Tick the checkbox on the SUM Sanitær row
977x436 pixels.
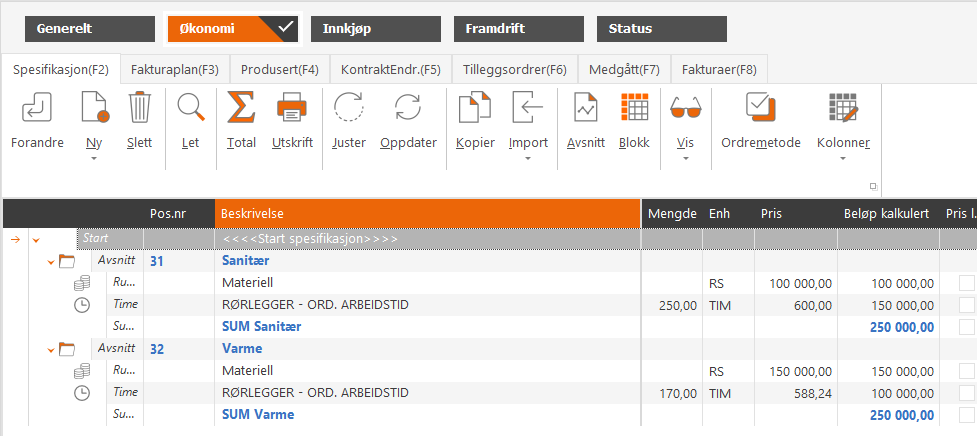[967, 327]
